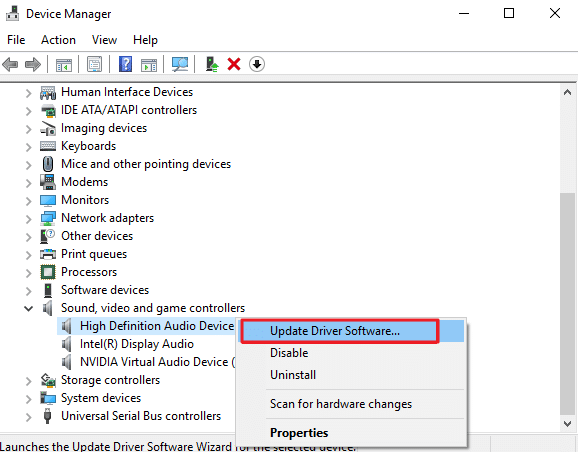Click the Storage controllers icon
This screenshot has height=452, width=578.
(x=48, y=380)
